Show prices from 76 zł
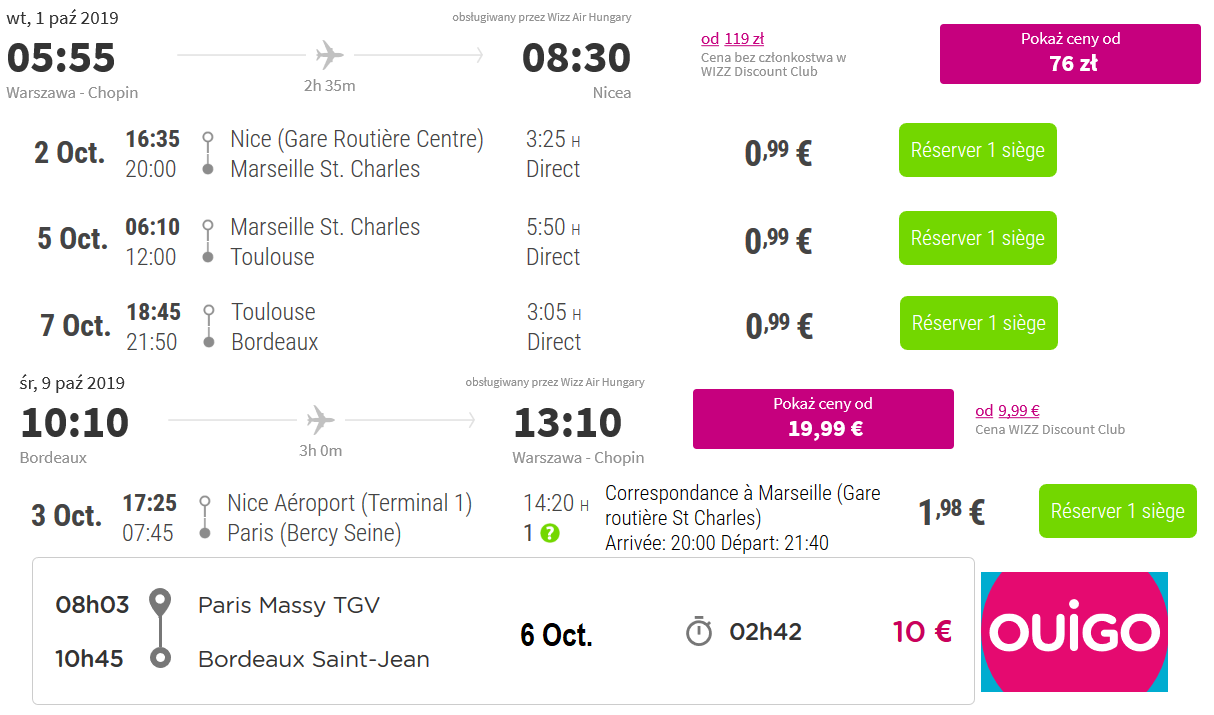 (1070, 54)
